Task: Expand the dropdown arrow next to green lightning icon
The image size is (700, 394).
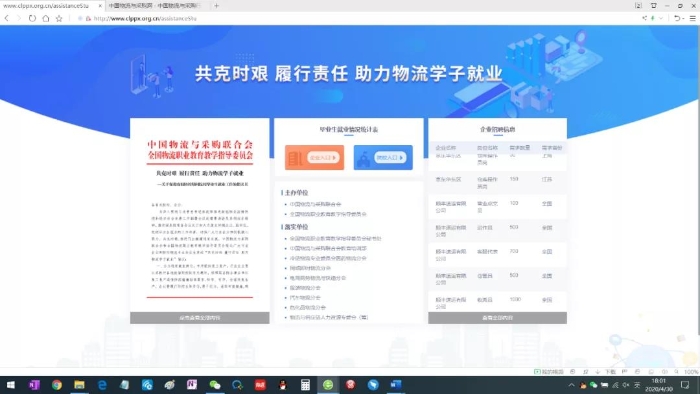Action: (661, 18)
